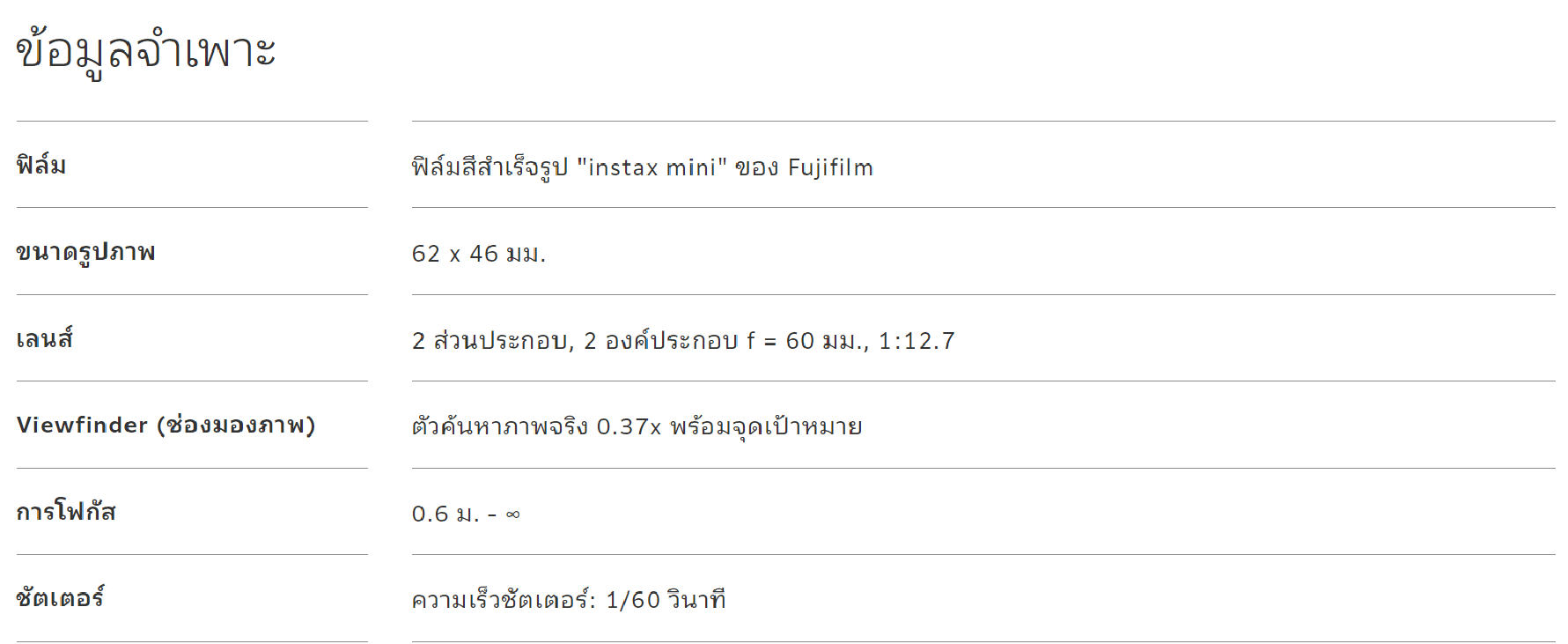Click พร้อมจุดเป้าหมาย text in viewfinder row

pos(766,426)
